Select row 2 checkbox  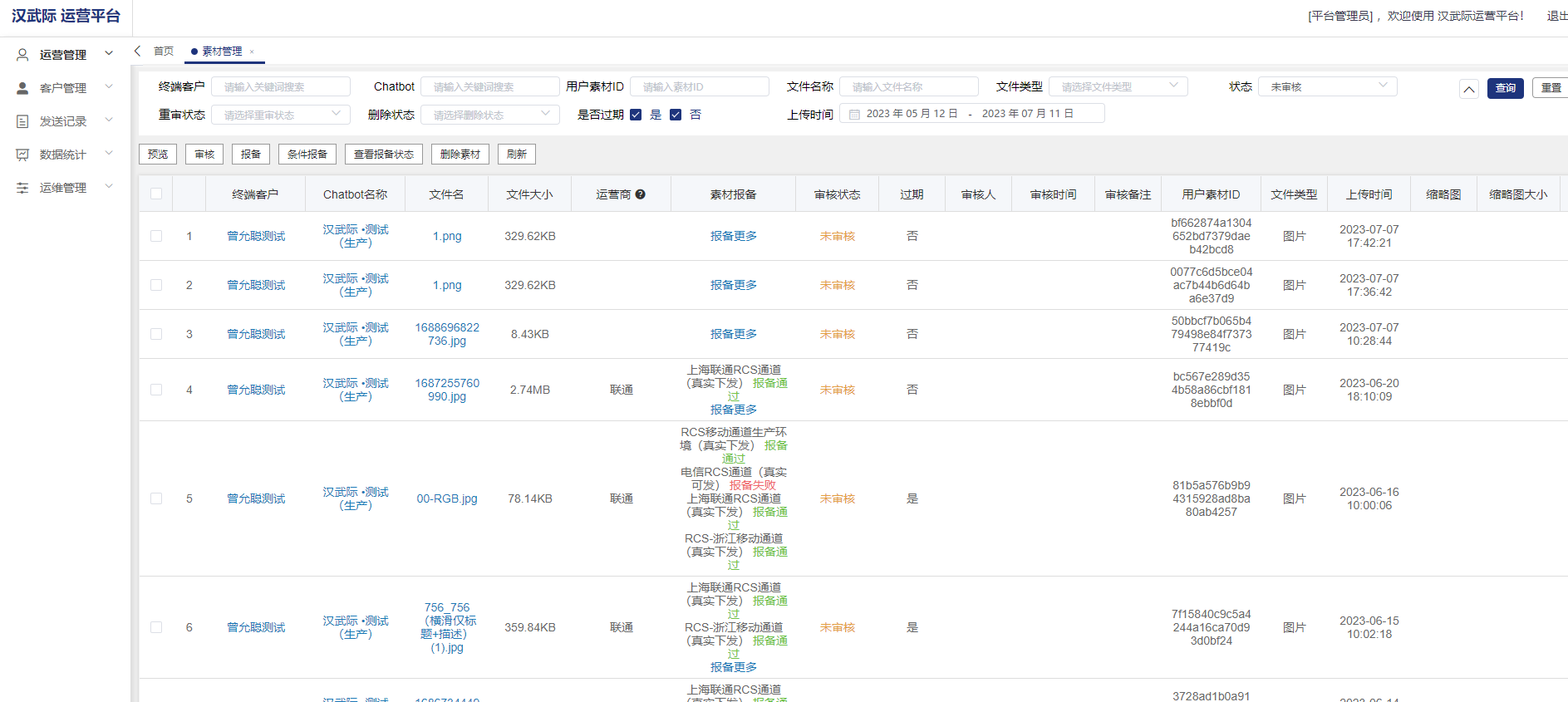pos(156,285)
